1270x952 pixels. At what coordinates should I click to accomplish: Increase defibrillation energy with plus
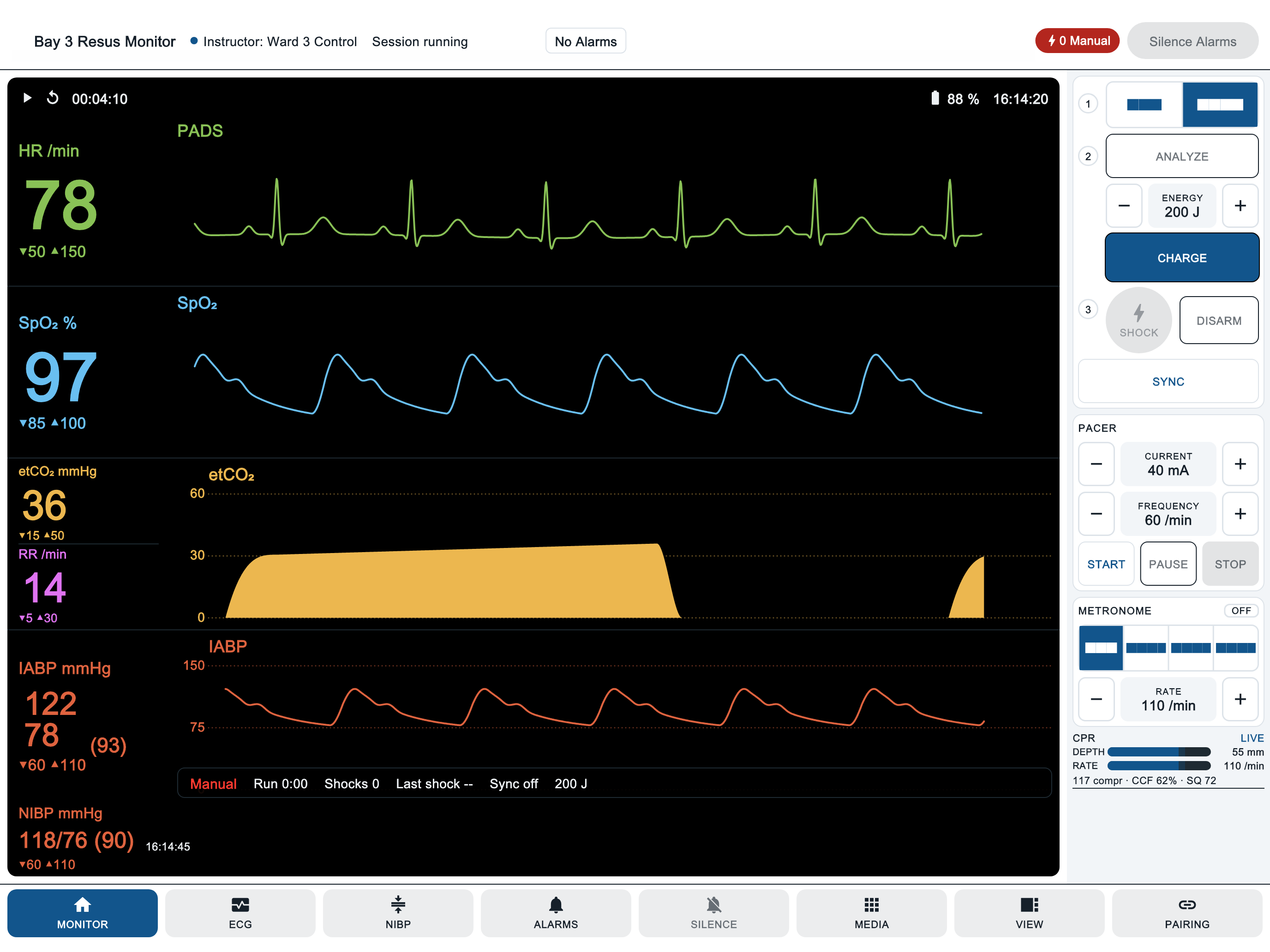tap(1240, 205)
